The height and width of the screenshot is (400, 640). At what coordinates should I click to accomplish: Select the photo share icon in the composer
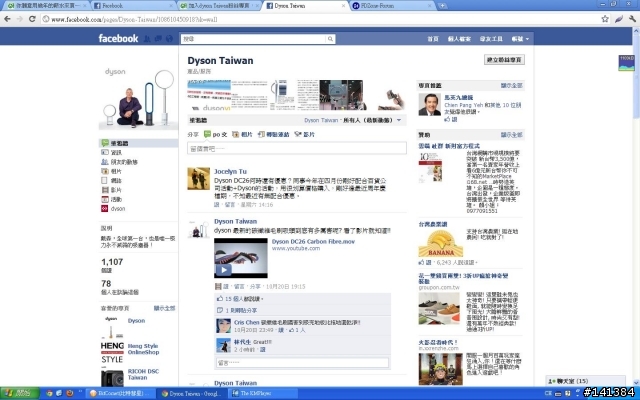coord(236,134)
